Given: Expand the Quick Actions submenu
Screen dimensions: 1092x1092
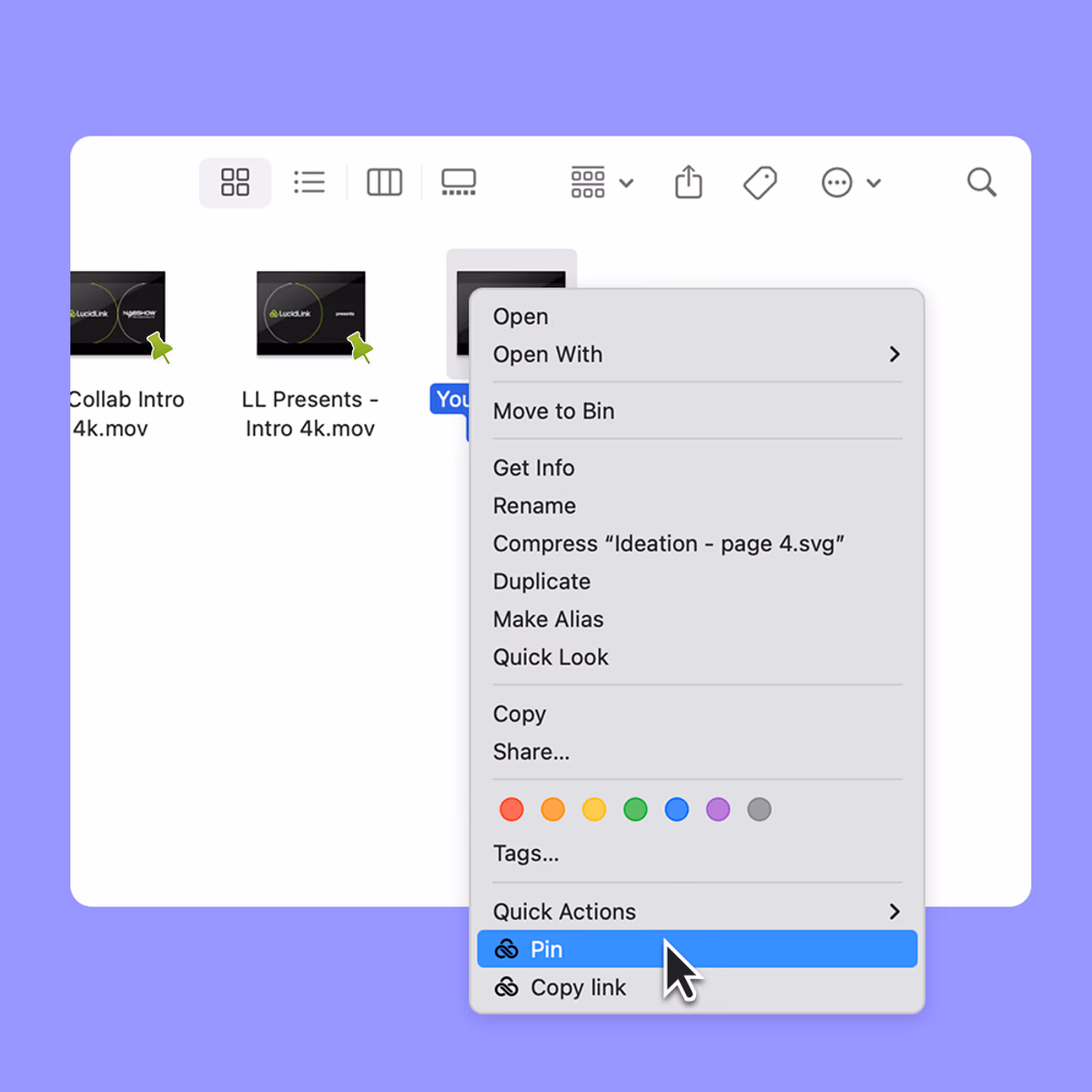Looking at the screenshot, I should click(x=696, y=911).
